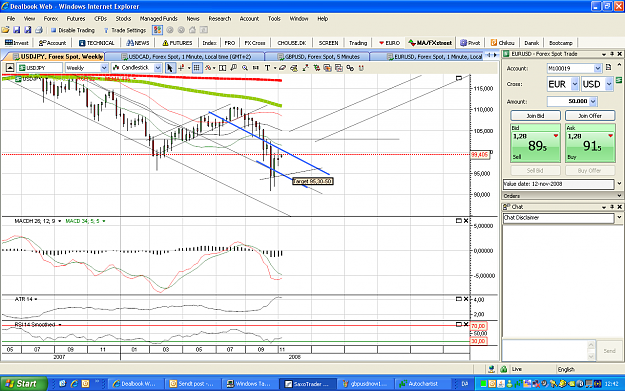Click the FUTURES workspace tab
The width and height of the screenshot is (625, 391).
tap(177, 43)
